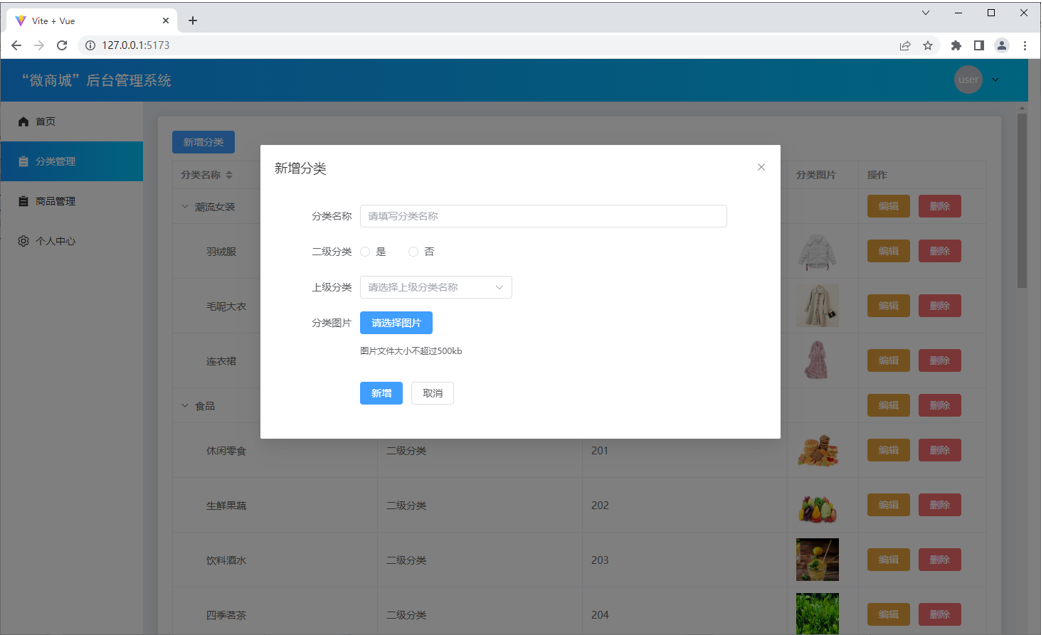
Task: Open 商品管理 in the sidebar
Action: click(x=72, y=201)
